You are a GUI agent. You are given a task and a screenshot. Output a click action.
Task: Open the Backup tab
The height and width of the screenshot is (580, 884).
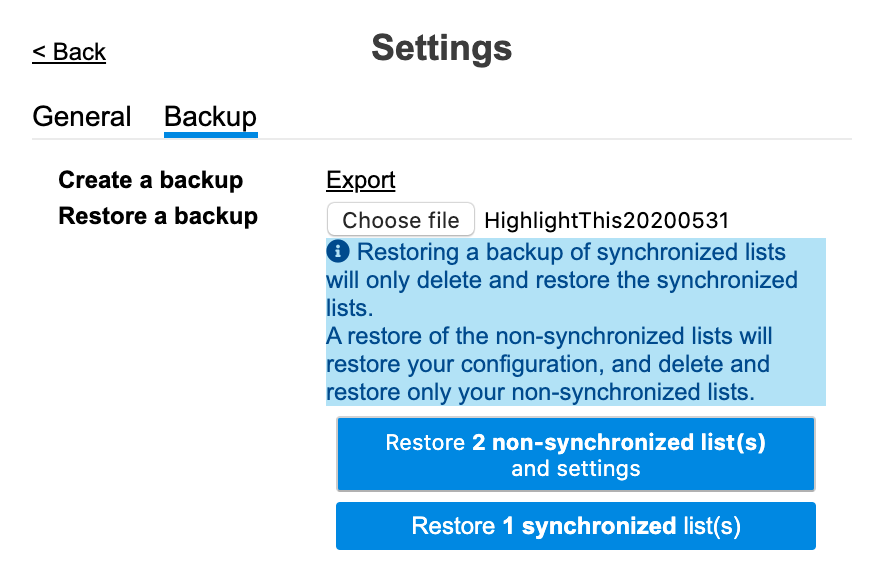(210, 116)
